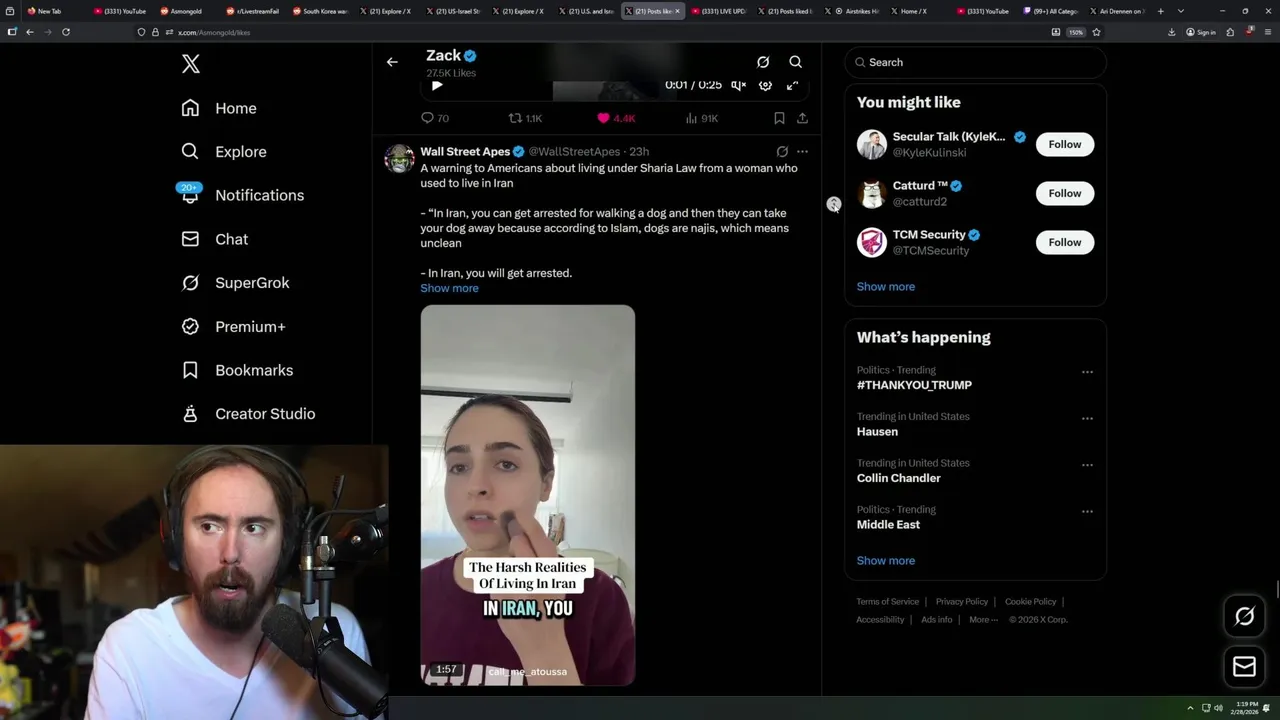Open Accessibility footer link
1280x720 pixels.
tap(880, 620)
